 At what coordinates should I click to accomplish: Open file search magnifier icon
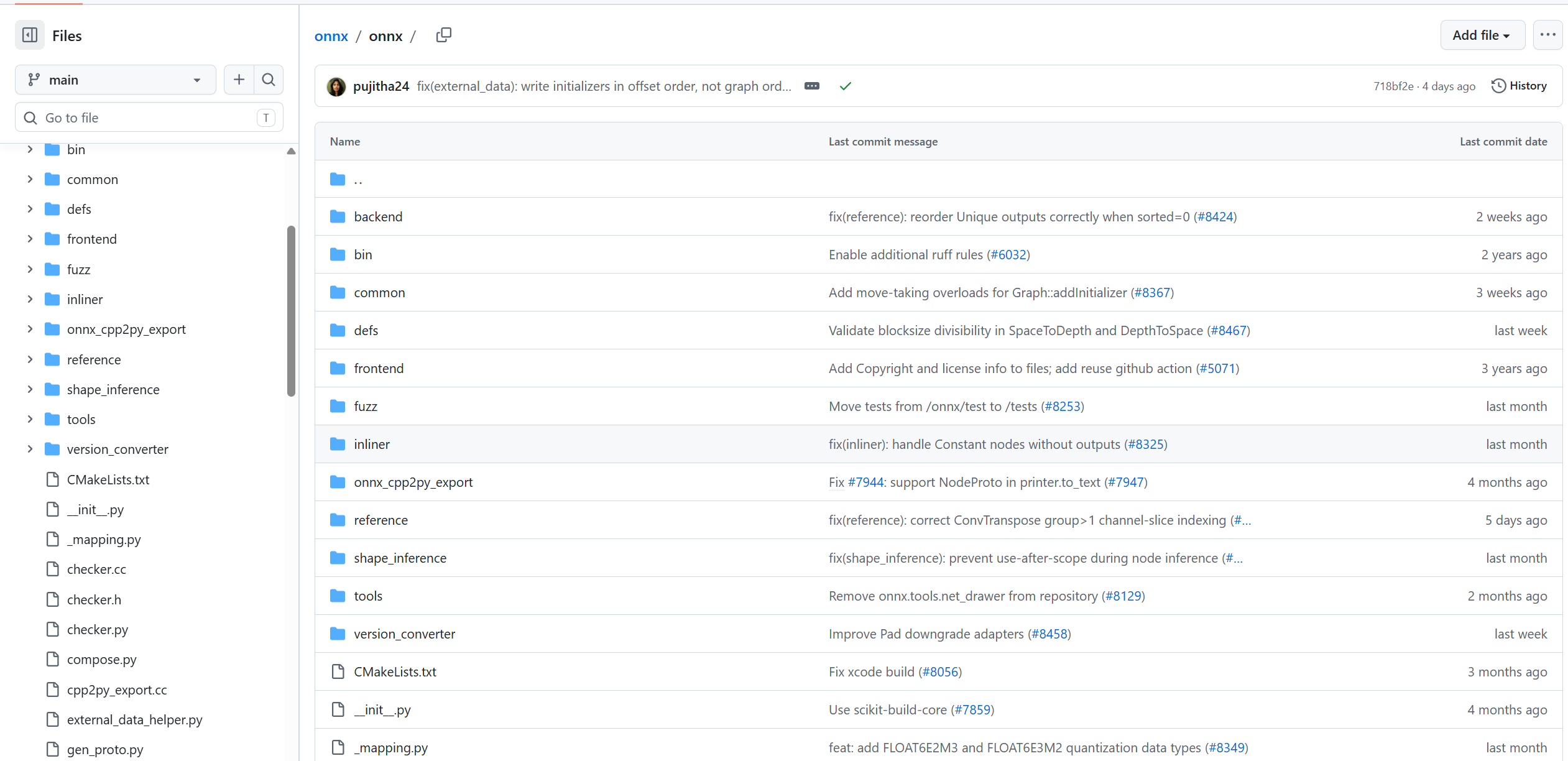point(269,80)
